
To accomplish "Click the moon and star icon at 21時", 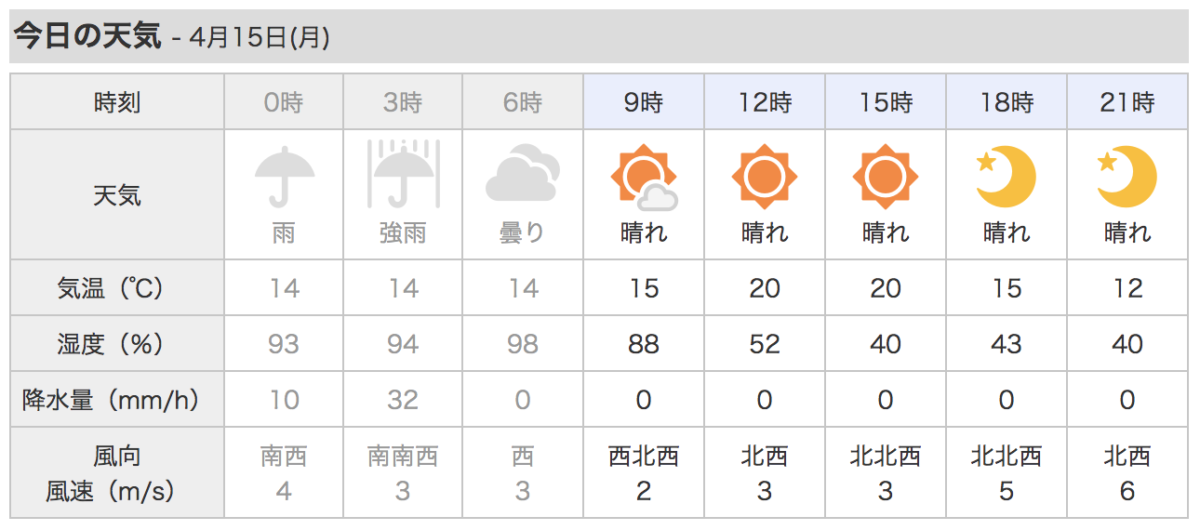I will [x=1127, y=176].
